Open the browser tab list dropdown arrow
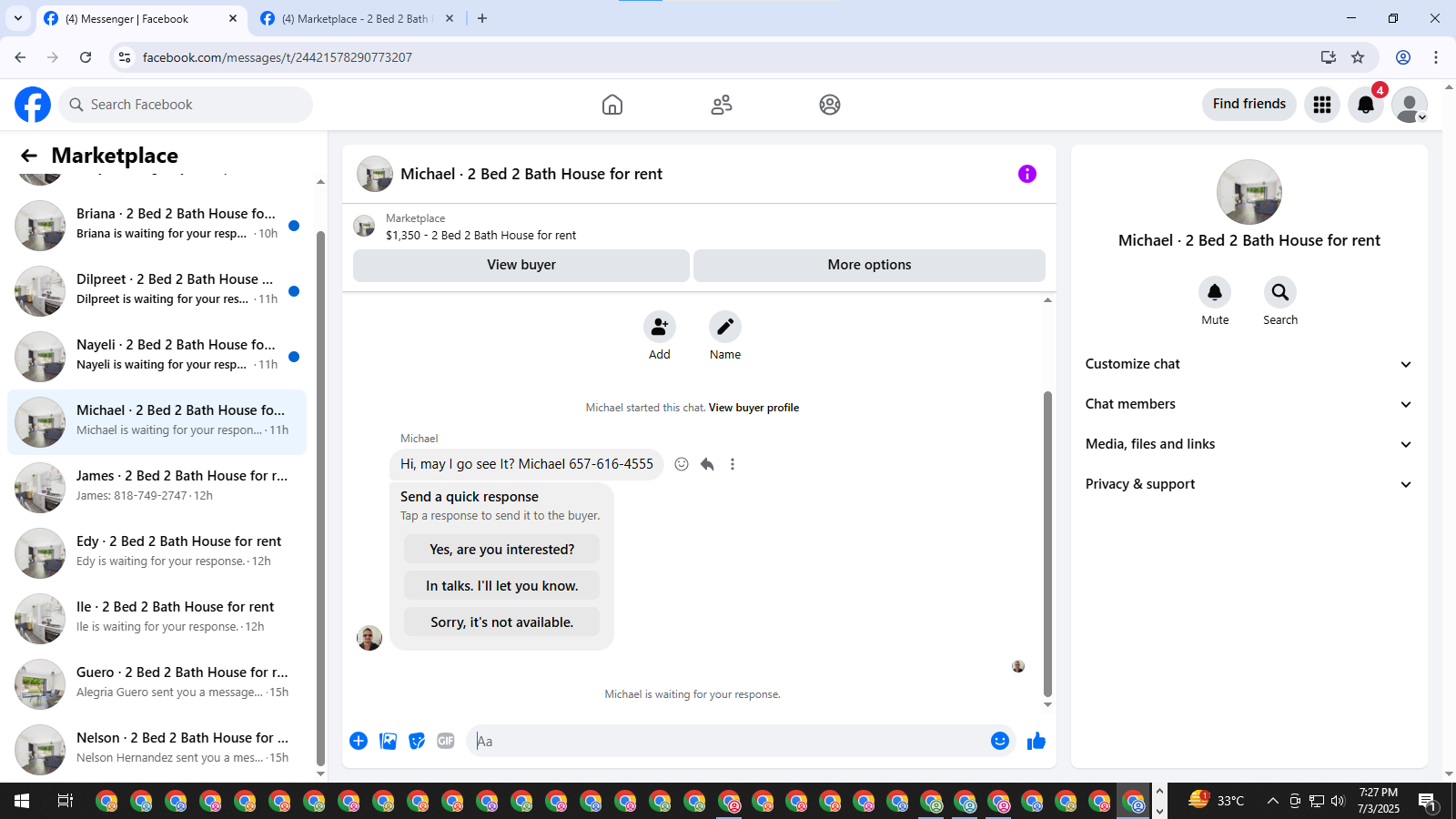This screenshot has height=819, width=1456. (18, 18)
